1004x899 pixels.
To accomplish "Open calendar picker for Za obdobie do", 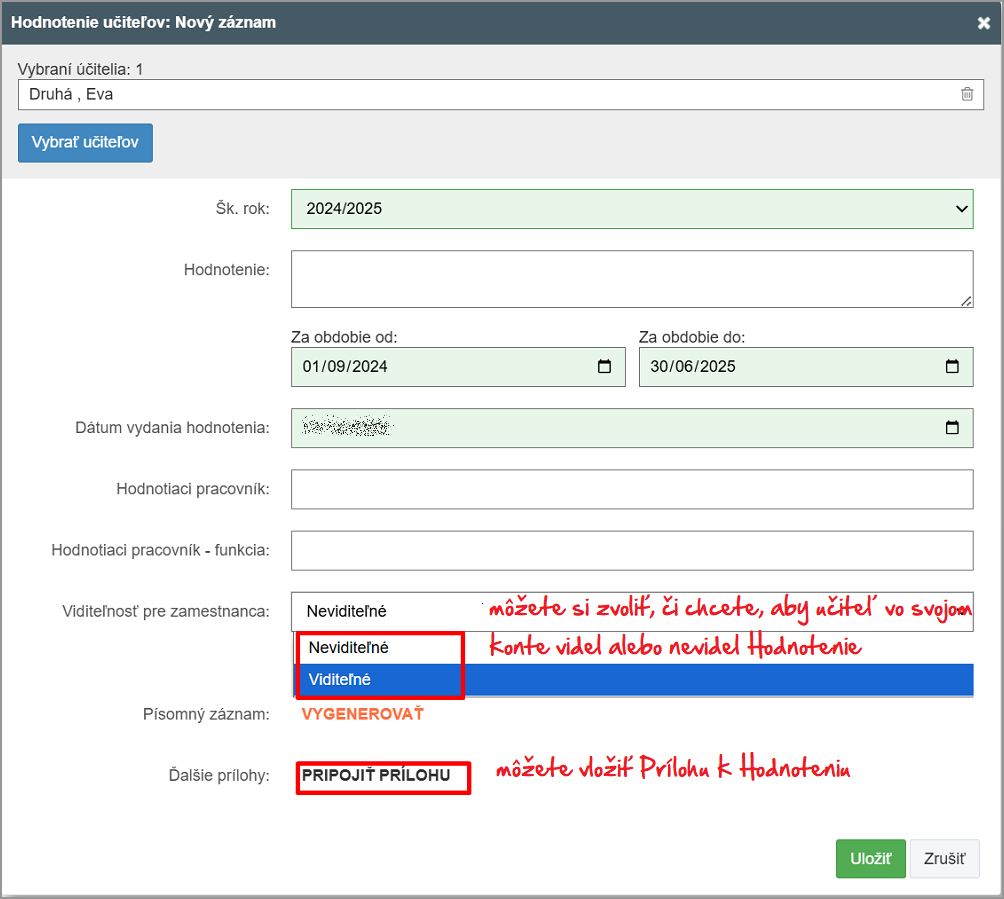I will [952, 367].
